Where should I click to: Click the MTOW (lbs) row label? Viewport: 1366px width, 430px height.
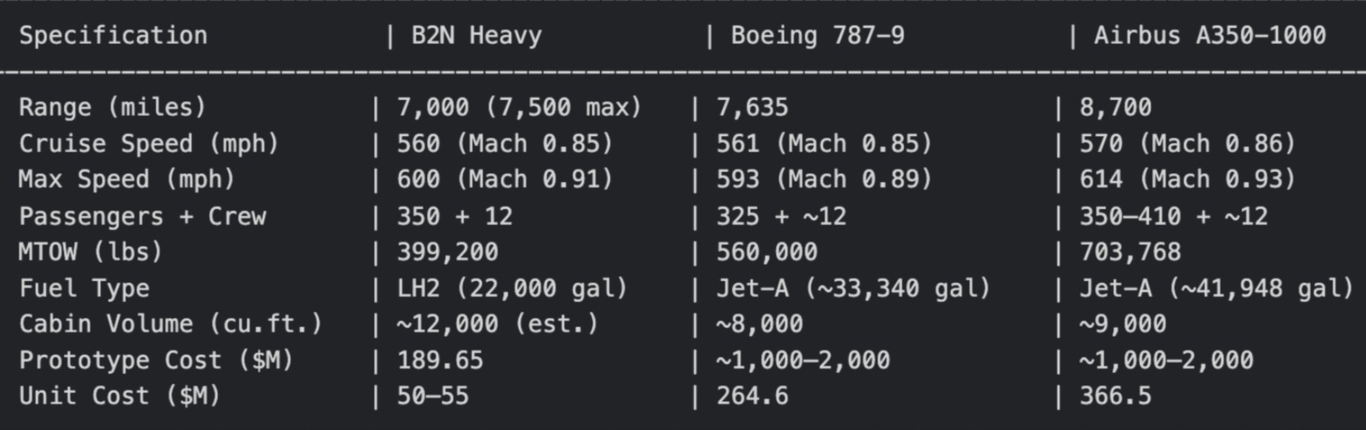click(x=91, y=252)
